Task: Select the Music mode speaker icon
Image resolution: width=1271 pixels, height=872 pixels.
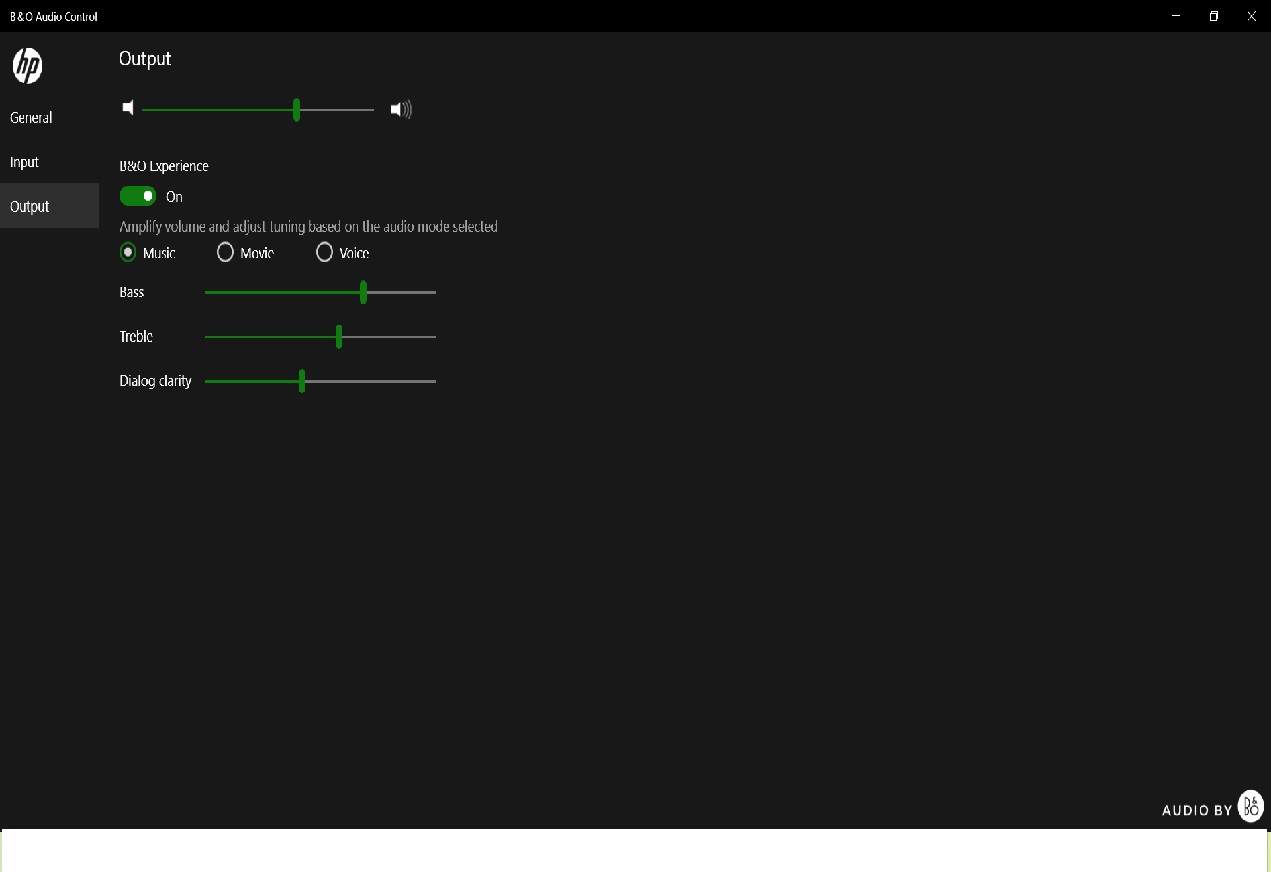Action: point(127,252)
